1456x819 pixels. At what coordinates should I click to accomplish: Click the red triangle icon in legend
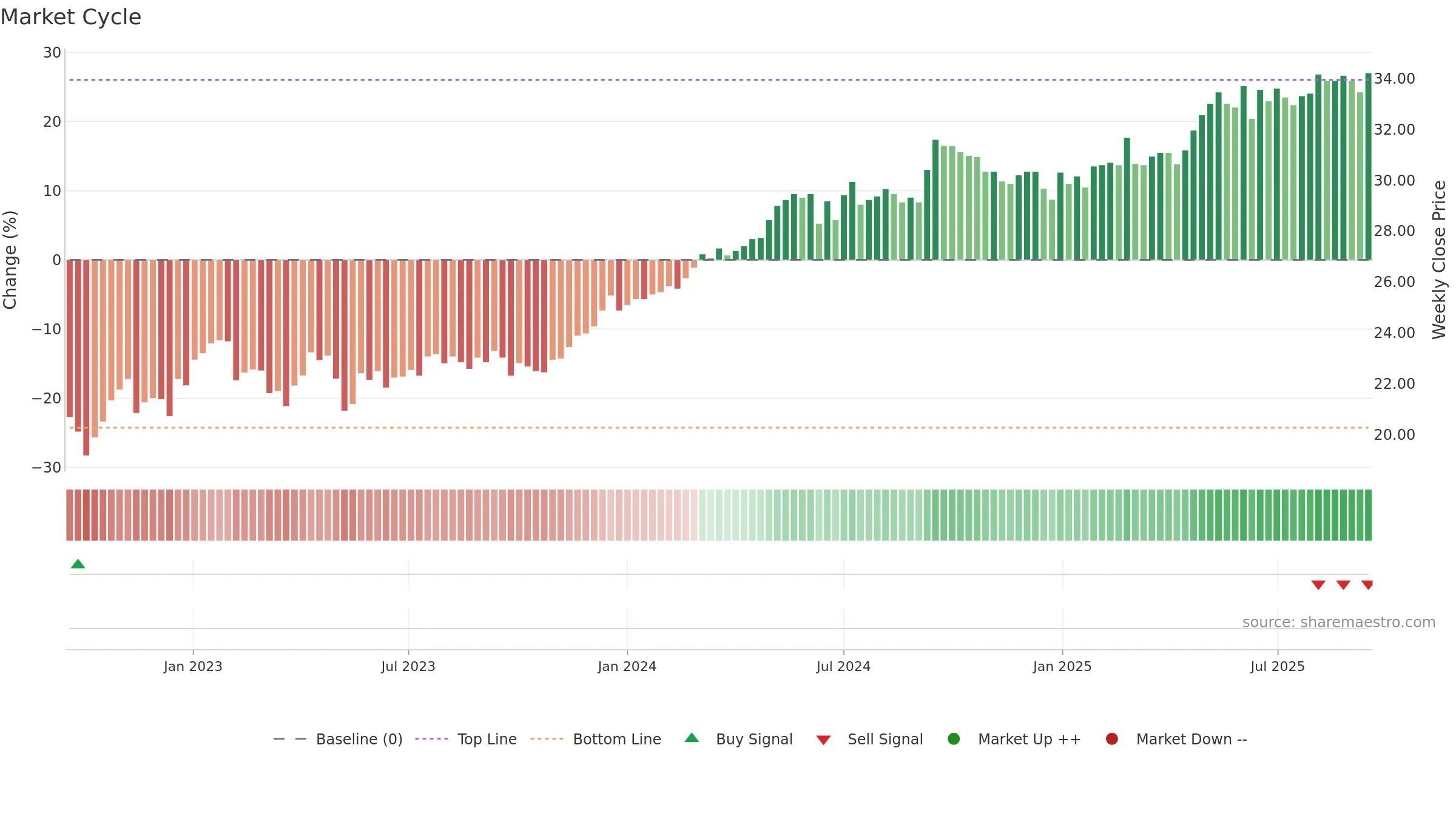click(x=823, y=740)
